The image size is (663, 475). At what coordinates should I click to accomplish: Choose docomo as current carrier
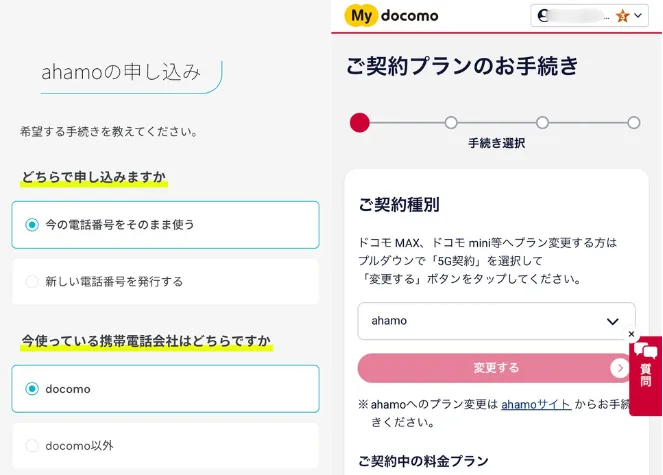pyautogui.click(x=32, y=389)
